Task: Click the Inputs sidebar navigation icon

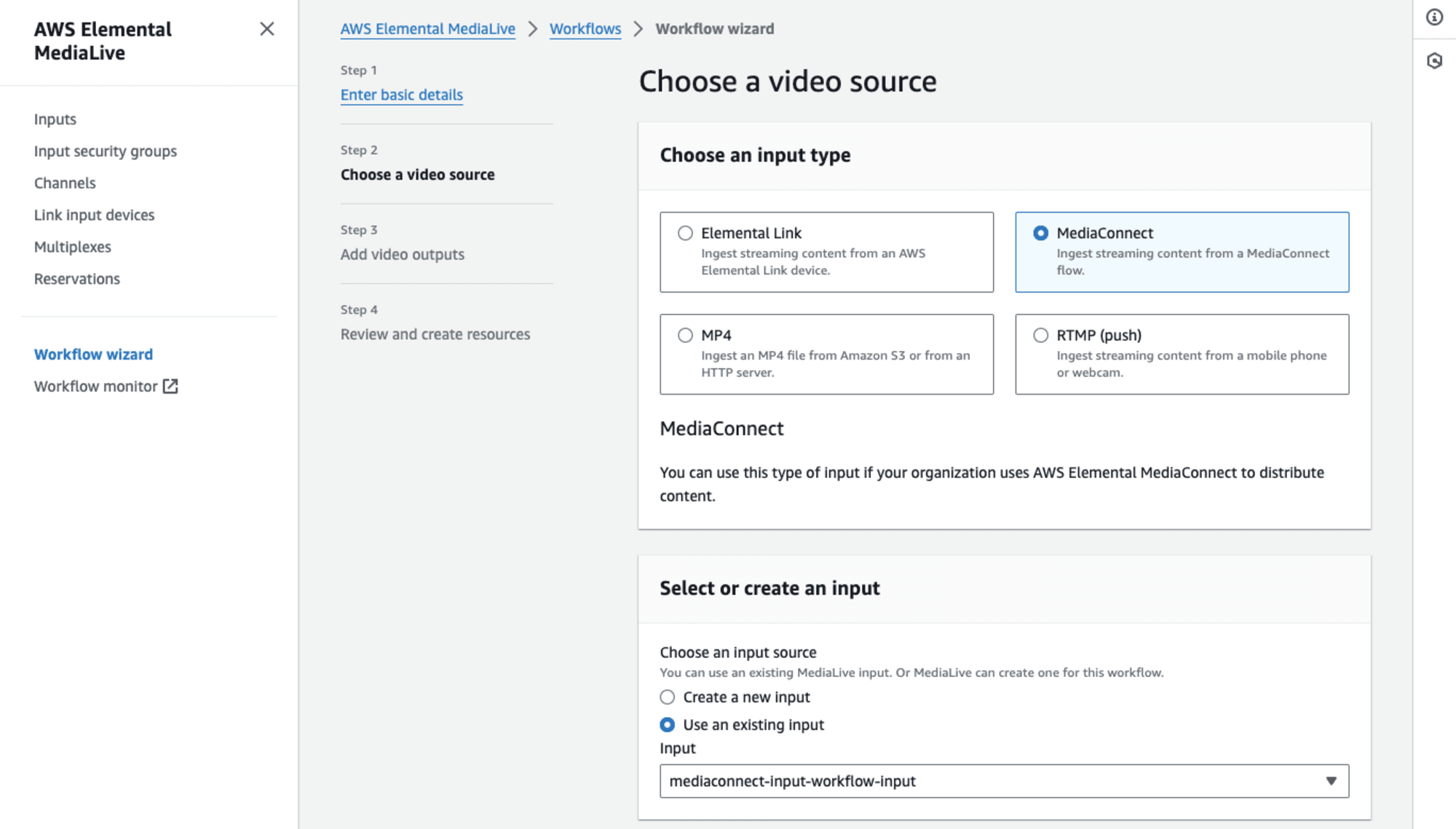Action: pos(54,119)
